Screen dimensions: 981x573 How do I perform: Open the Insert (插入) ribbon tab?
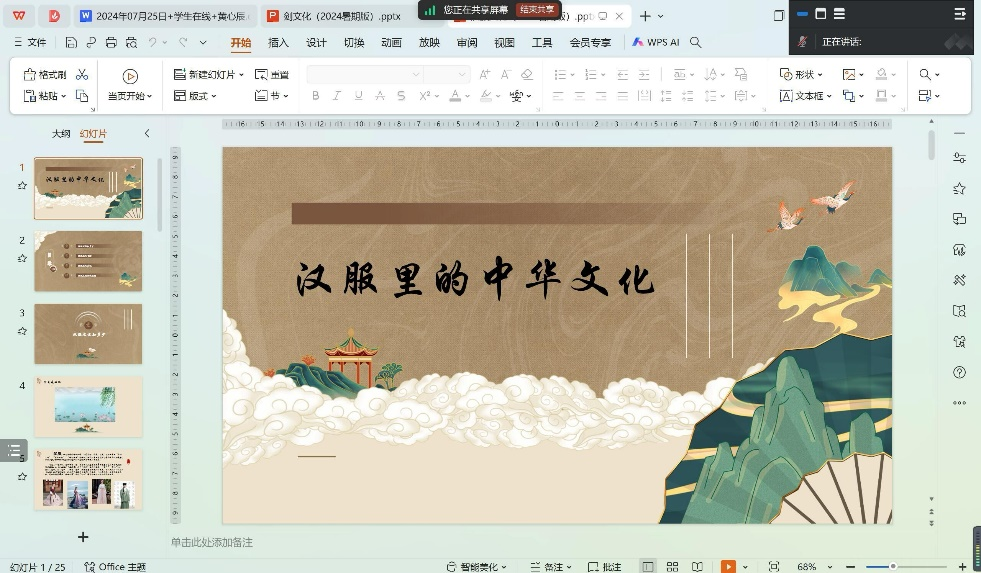point(278,43)
